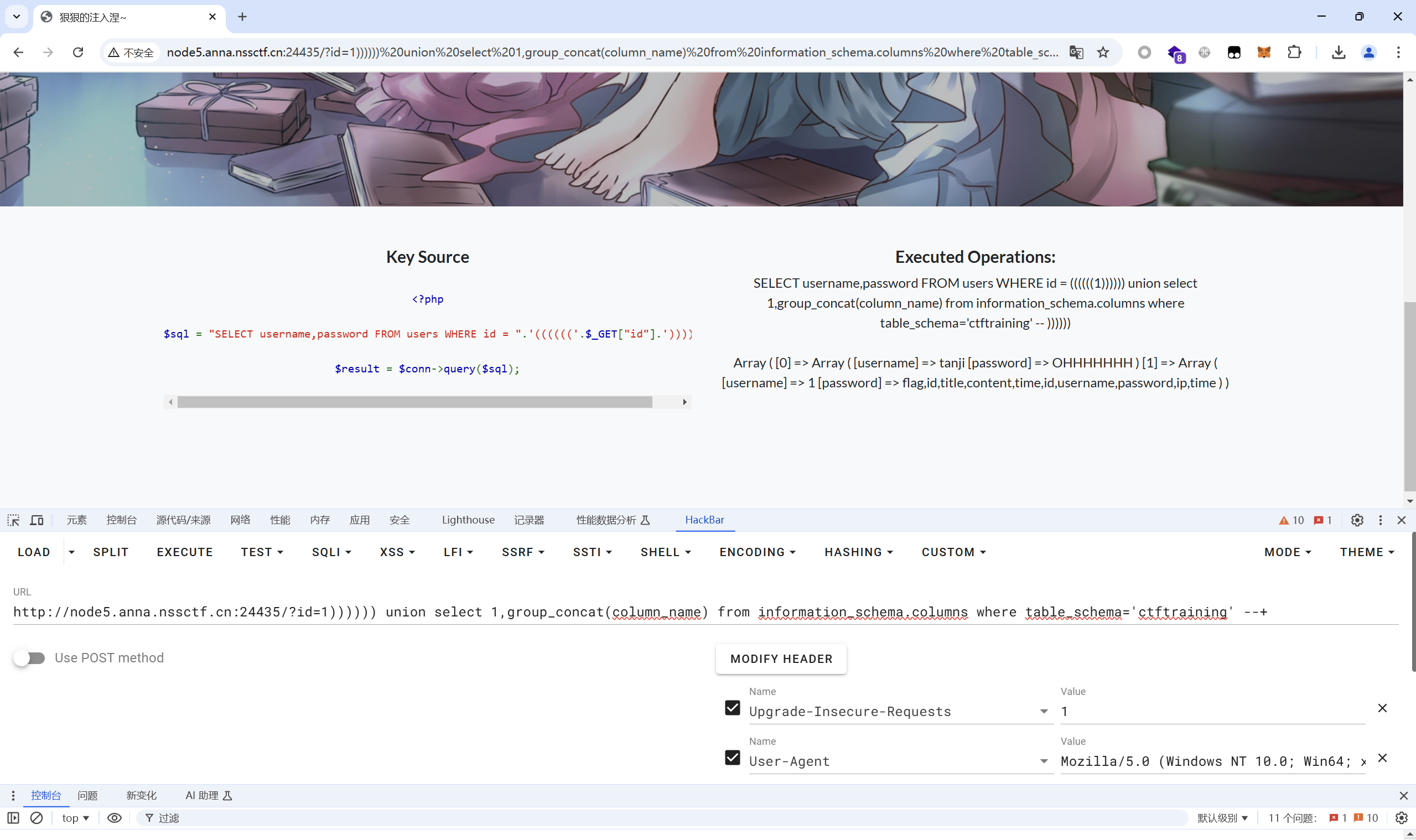Viewport: 1416px width, 840px height.
Task: Open the Lighthouse tab
Action: tap(468, 520)
